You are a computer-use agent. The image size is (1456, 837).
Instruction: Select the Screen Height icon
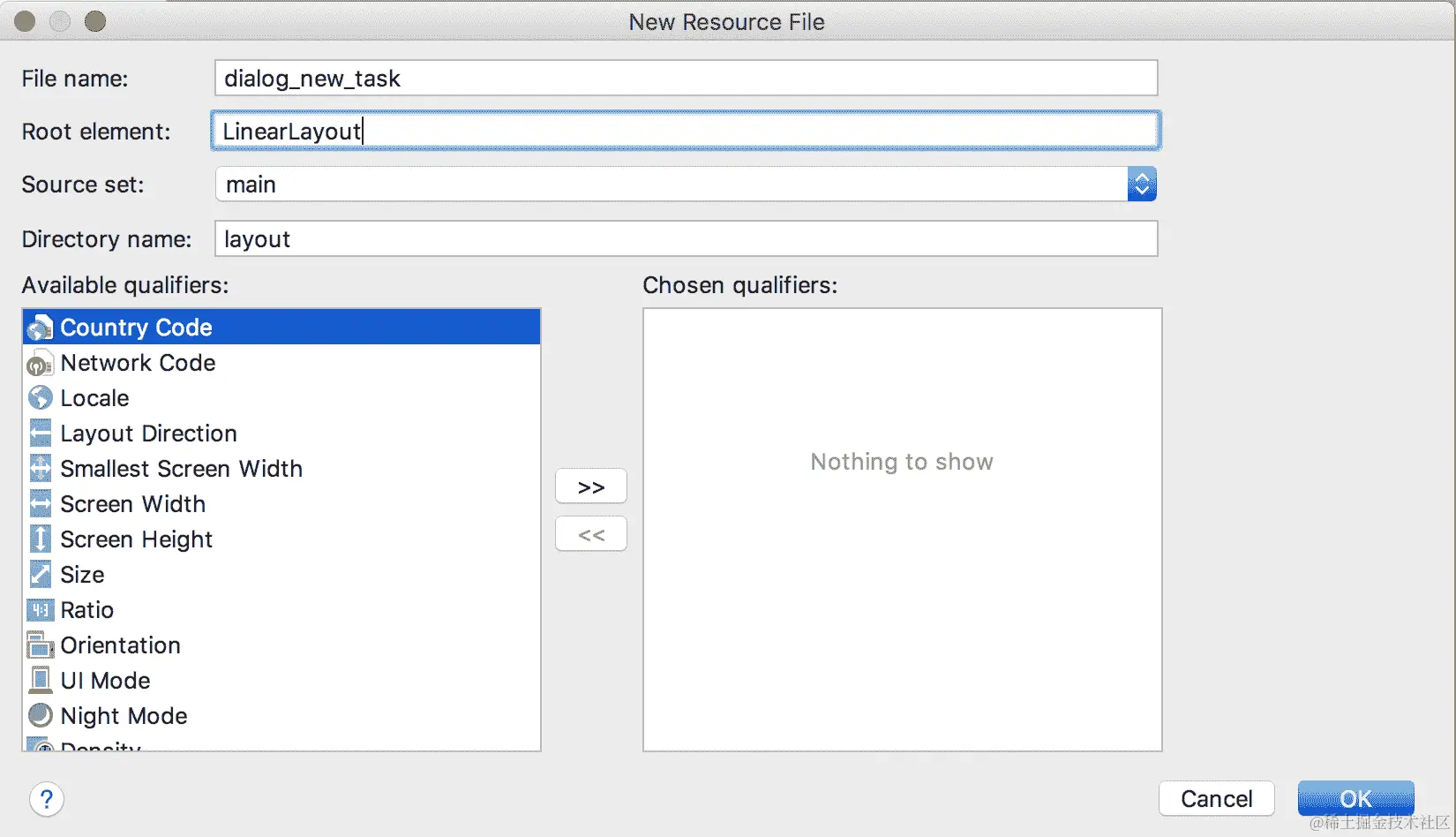point(40,539)
